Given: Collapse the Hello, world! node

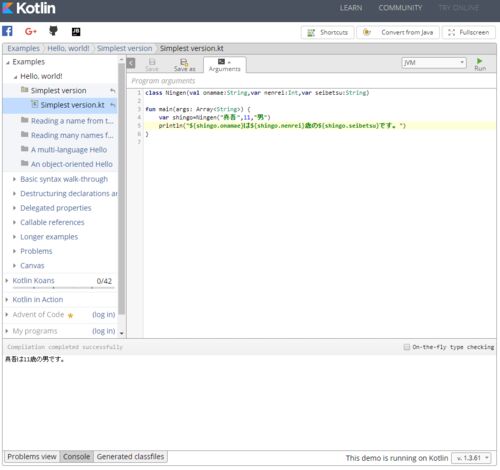Looking at the screenshot, I should [x=15, y=77].
